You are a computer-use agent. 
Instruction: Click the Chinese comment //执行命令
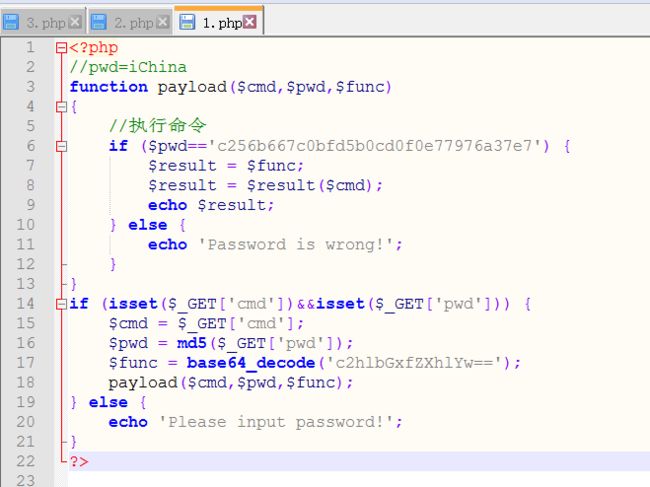click(158, 126)
